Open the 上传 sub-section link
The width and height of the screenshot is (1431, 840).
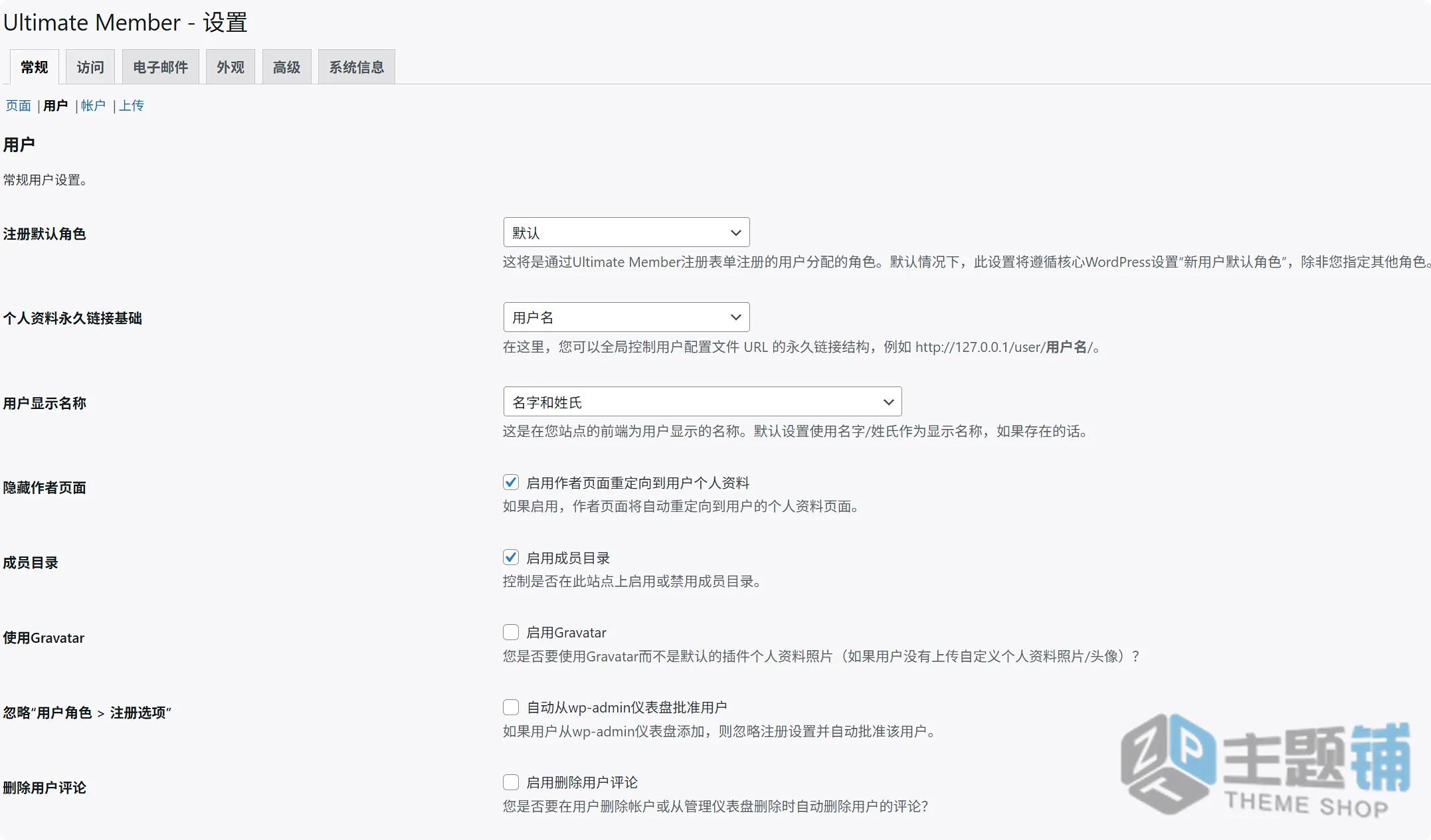pos(132,106)
